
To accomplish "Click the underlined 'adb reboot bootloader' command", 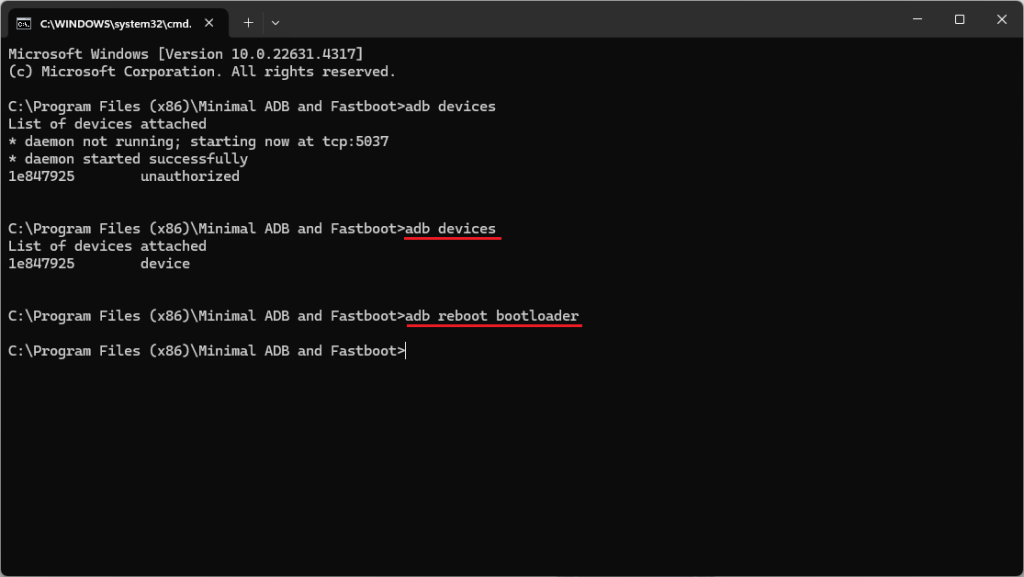I will point(492,316).
